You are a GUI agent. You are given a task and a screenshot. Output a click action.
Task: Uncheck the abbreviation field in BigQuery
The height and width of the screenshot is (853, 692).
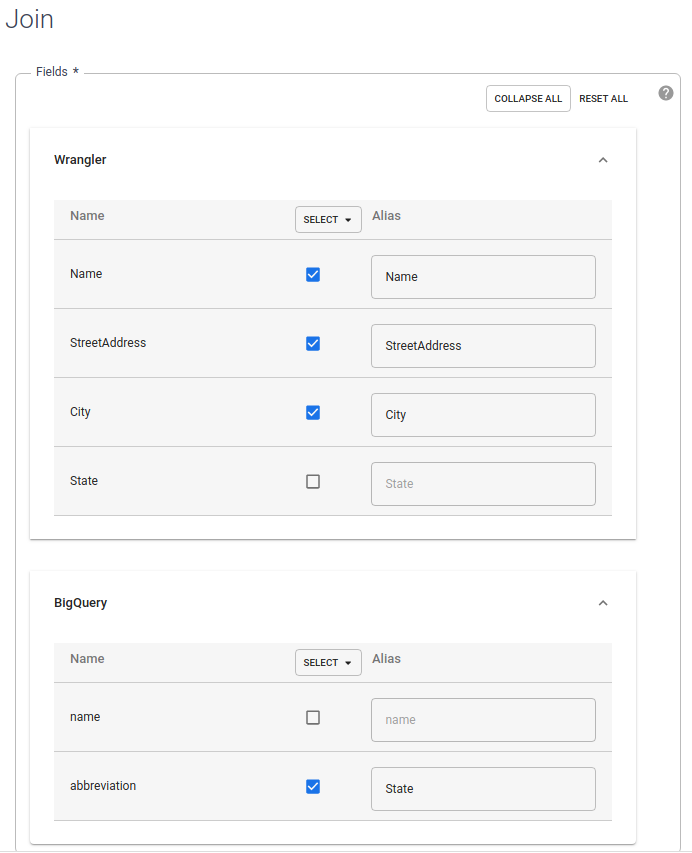click(313, 786)
